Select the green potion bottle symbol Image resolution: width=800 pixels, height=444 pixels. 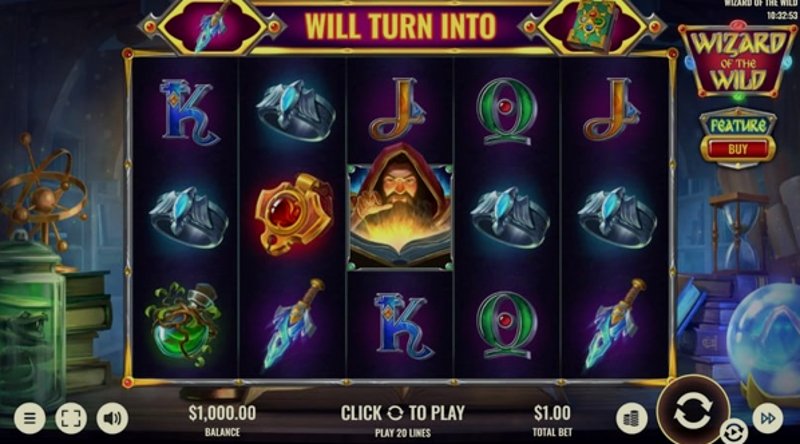coord(183,325)
